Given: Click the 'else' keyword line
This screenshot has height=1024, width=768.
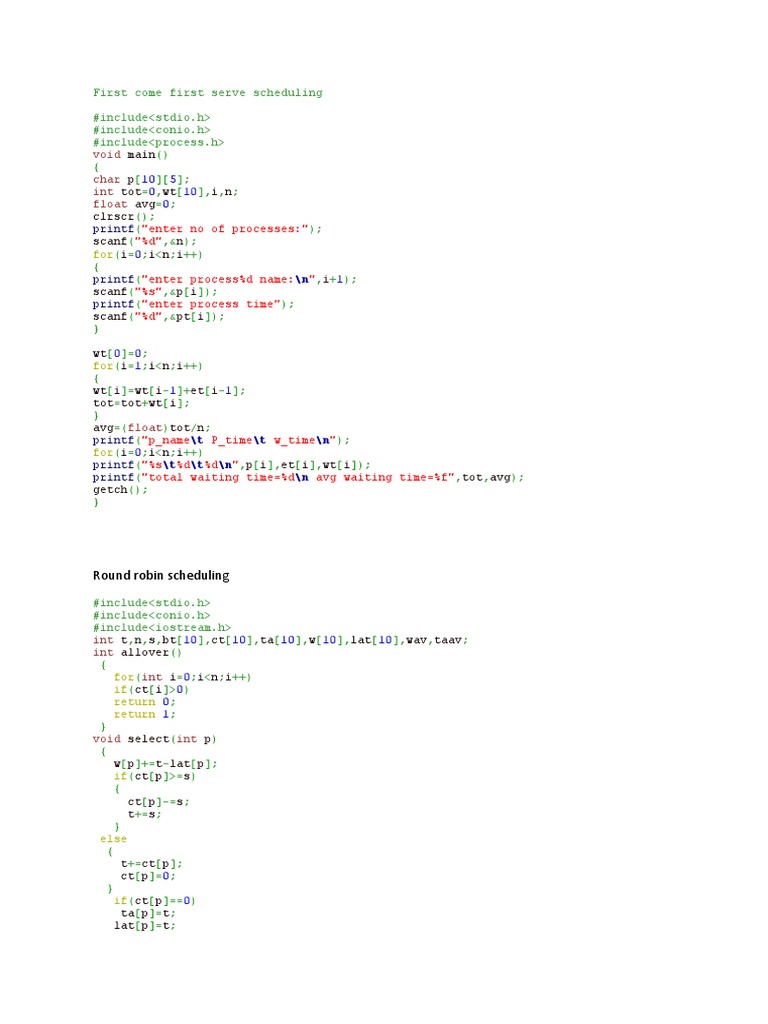Looking at the screenshot, I should [114, 839].
